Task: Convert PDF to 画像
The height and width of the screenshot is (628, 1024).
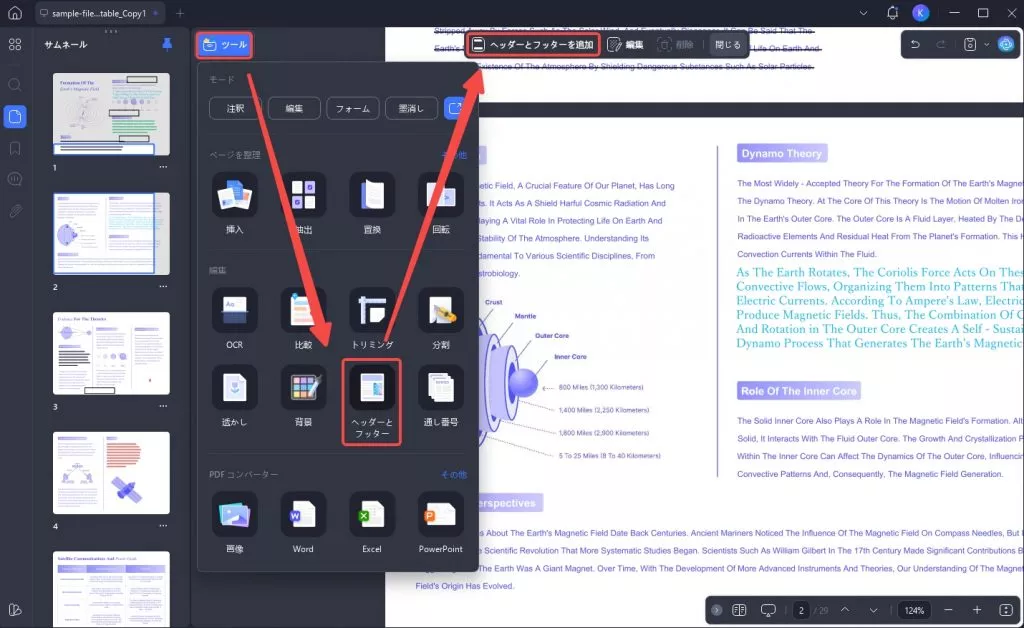Action: (234, 523)
